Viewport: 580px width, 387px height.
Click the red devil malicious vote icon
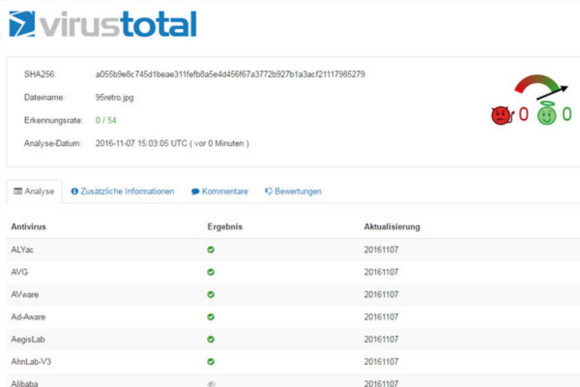502,115
